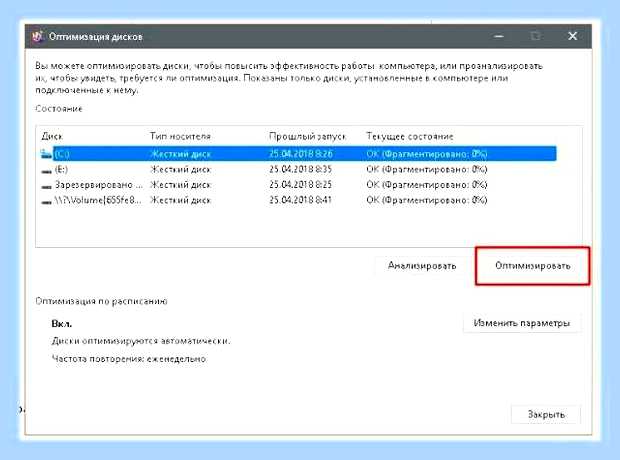The image size is (620, 460).
Task: Click the Прошлый запуск column header
Action: (x=307, y=136)
